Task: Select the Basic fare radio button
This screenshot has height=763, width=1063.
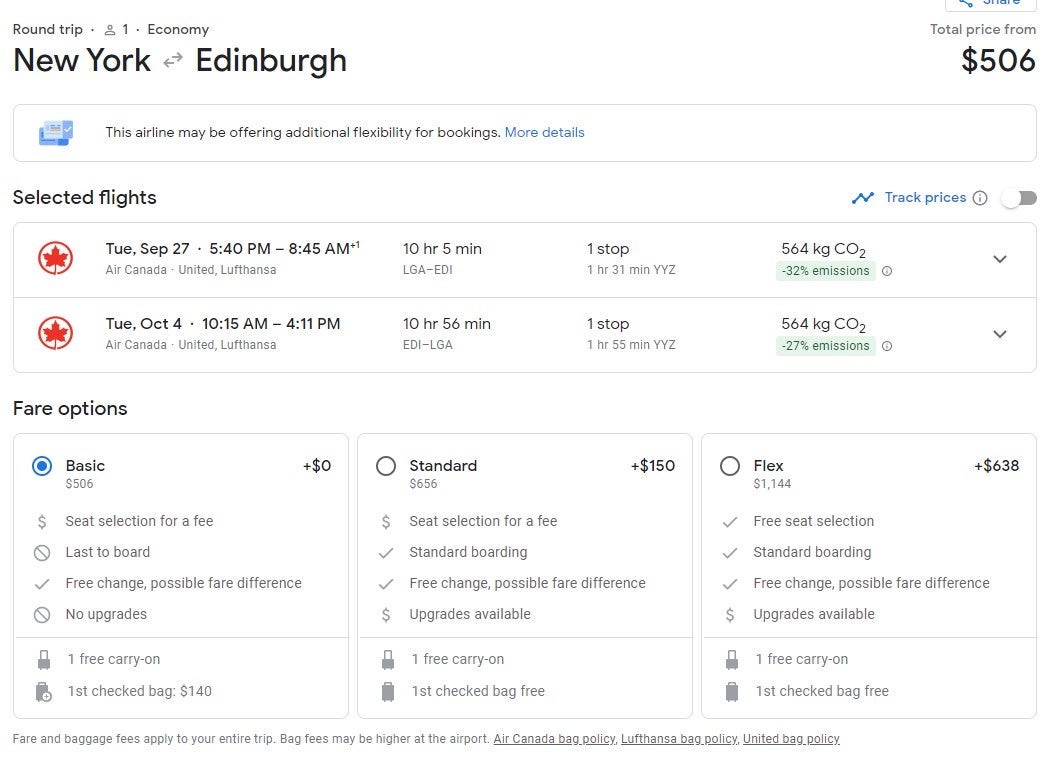Action: (x=42, y=466)
